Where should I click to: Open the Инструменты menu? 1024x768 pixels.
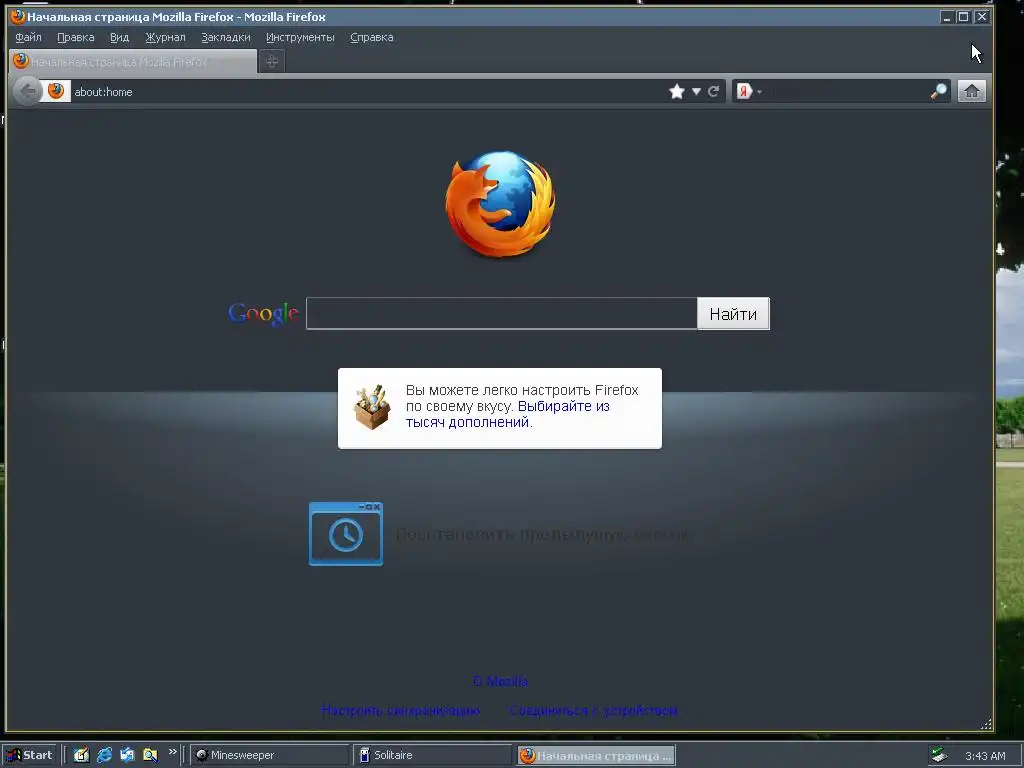tap(300, 37)
